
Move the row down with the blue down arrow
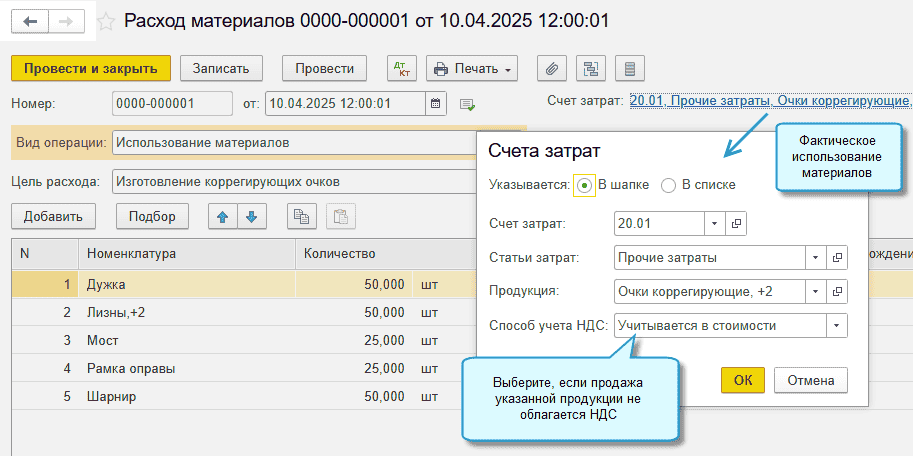tap(252, 216)
